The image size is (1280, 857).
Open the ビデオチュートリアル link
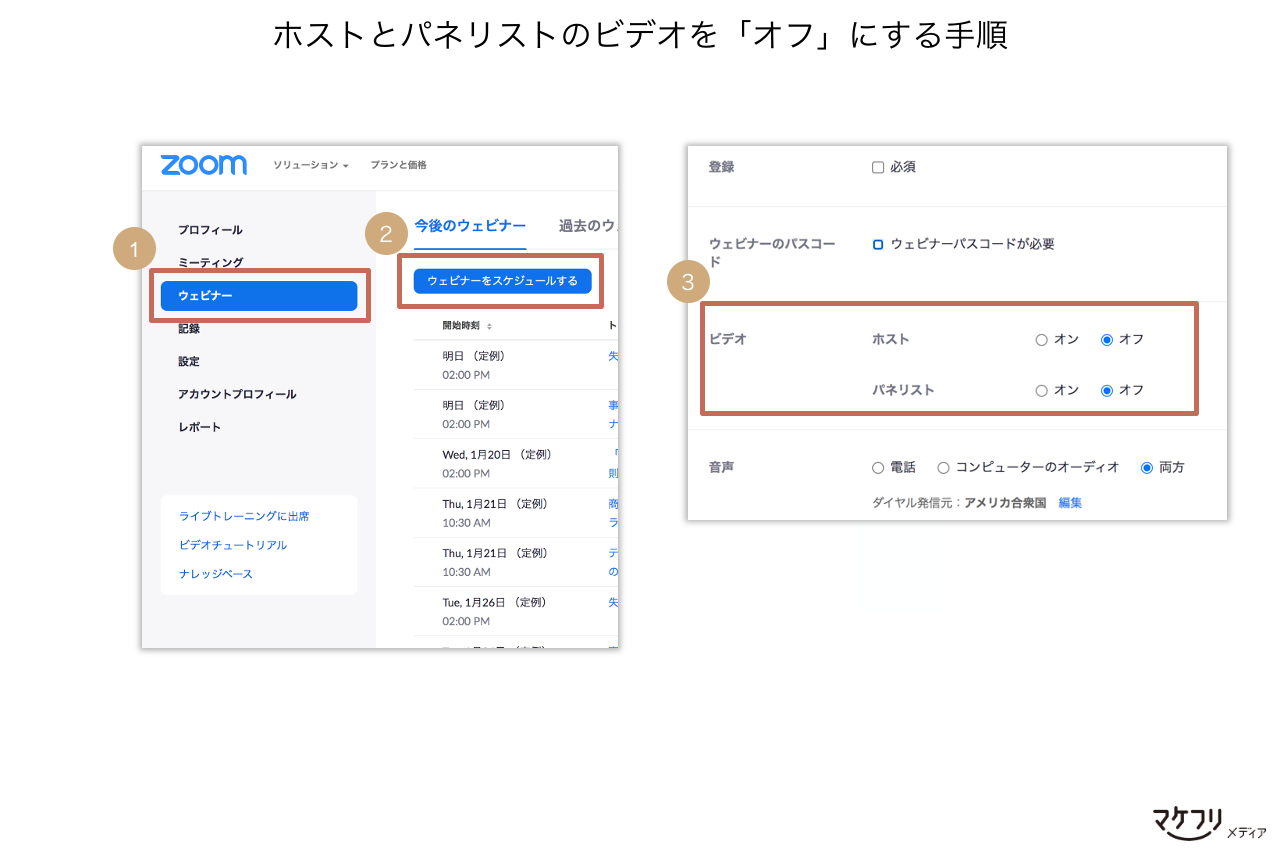point(233,545)
